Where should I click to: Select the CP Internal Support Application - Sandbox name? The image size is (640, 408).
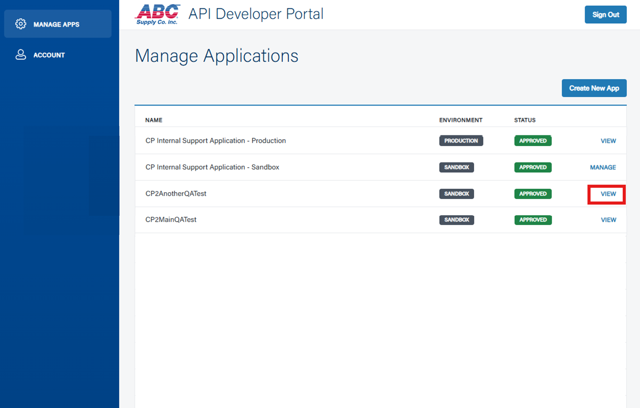(x=212, y=167)
